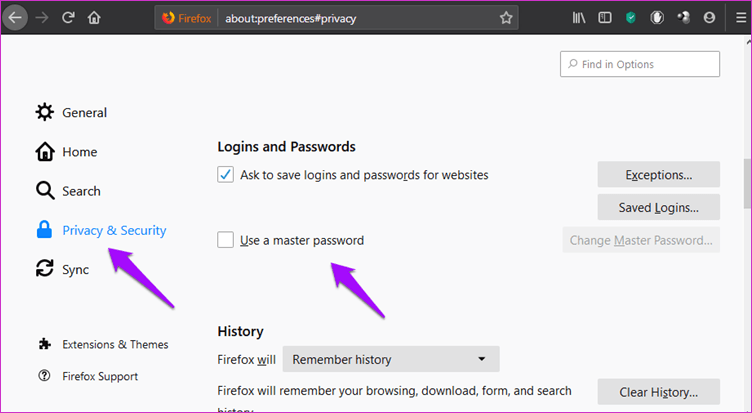Click in the Find in Options field

tap(640, 64)
